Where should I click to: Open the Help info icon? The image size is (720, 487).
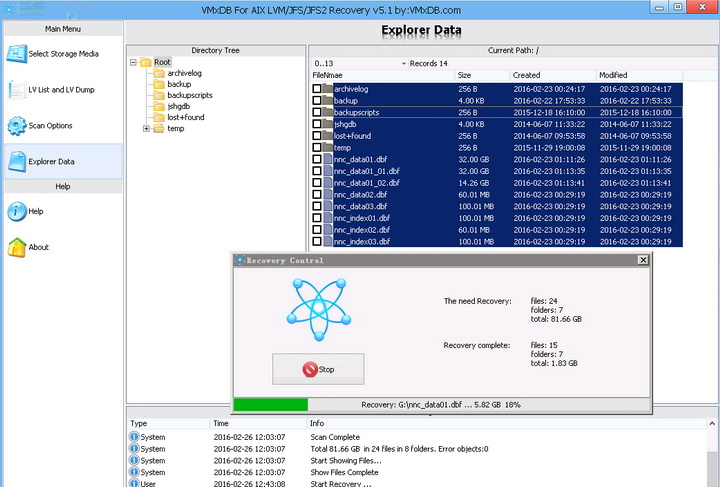tap(17, 211)
